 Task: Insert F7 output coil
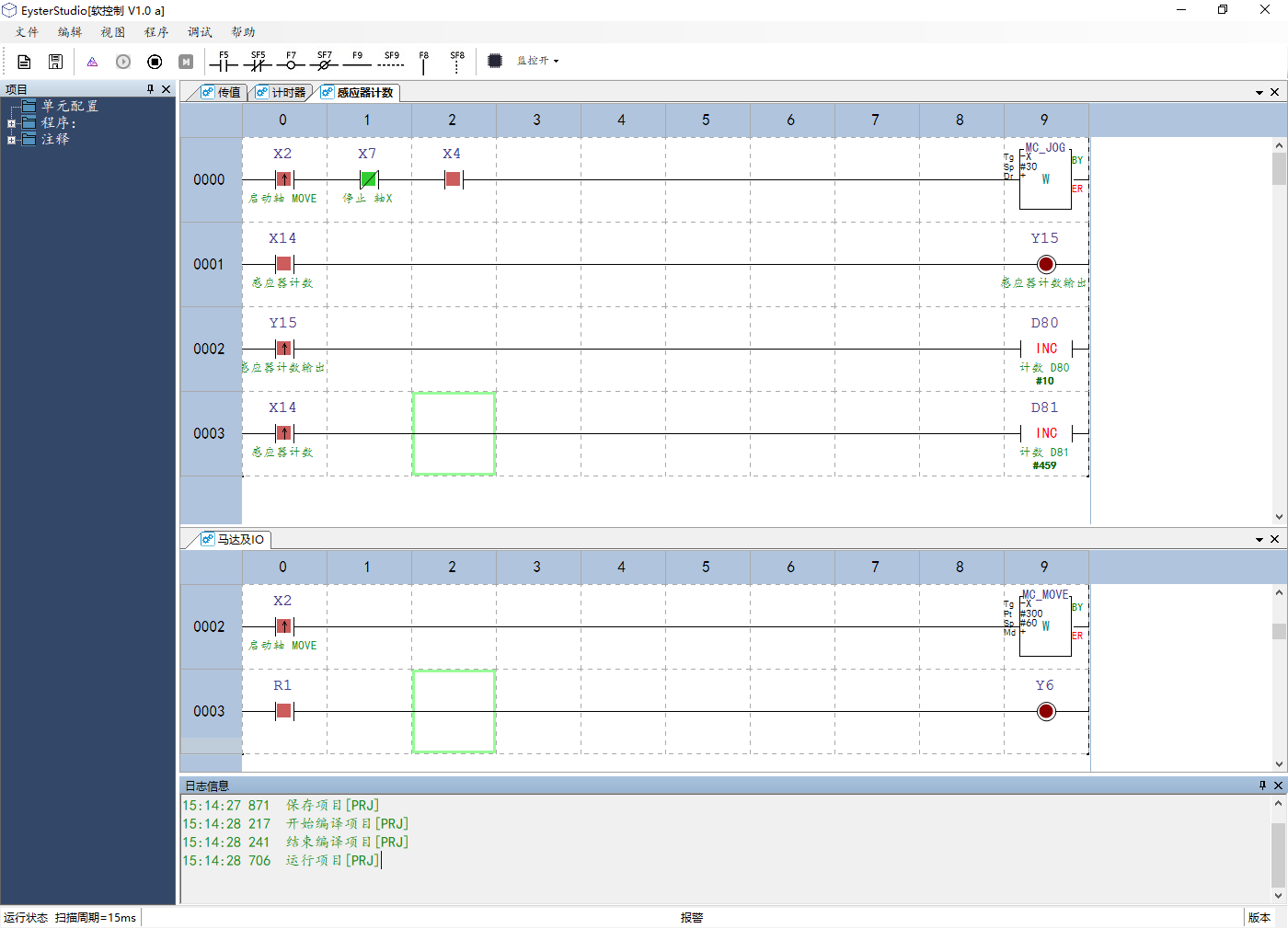(291, 62)
